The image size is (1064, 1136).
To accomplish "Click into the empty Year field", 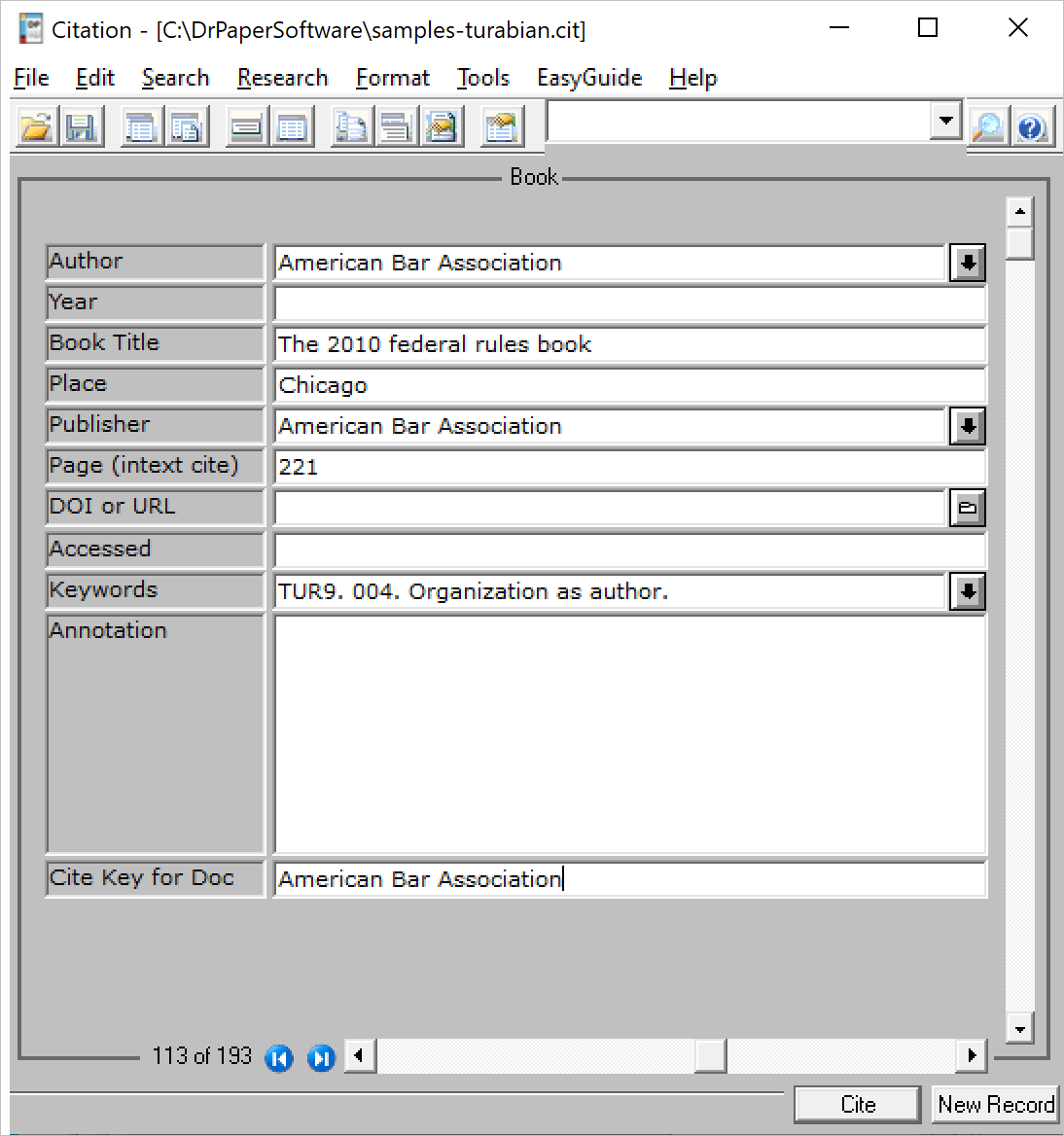I will pyautogui.click(x=629, y=303).
